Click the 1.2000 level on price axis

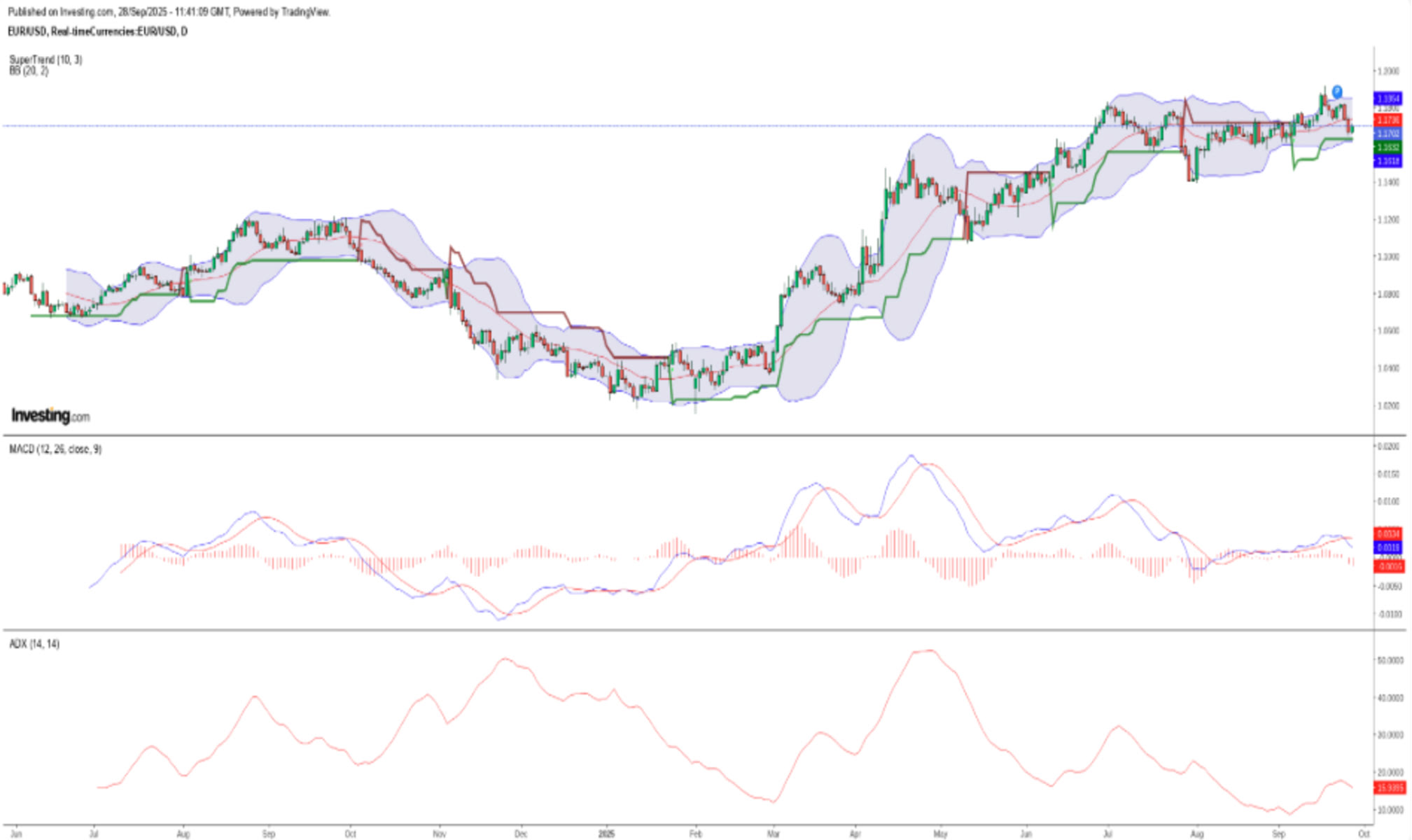1388,71
